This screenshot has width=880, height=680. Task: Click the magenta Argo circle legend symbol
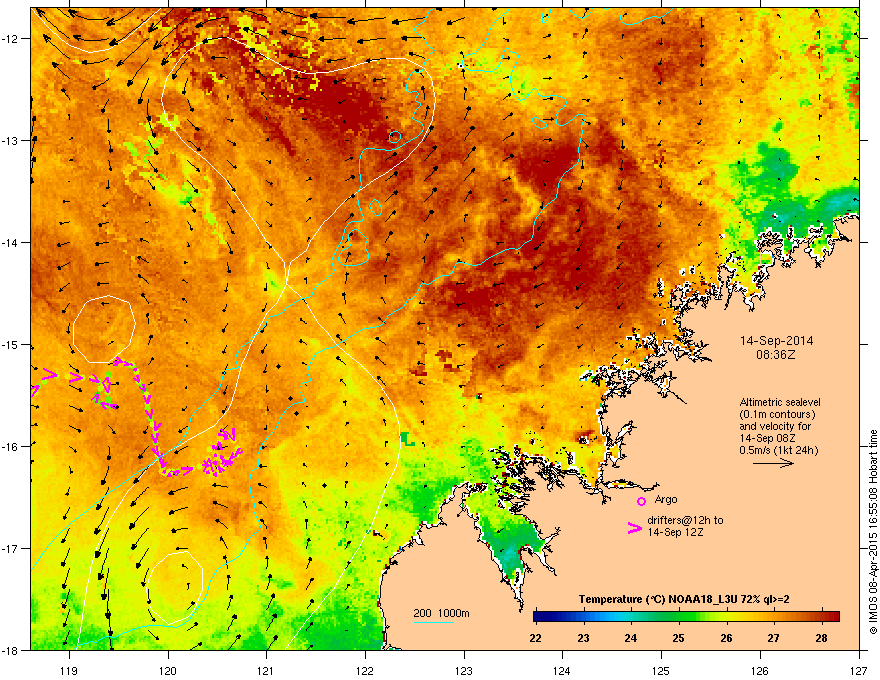[641, 501]
